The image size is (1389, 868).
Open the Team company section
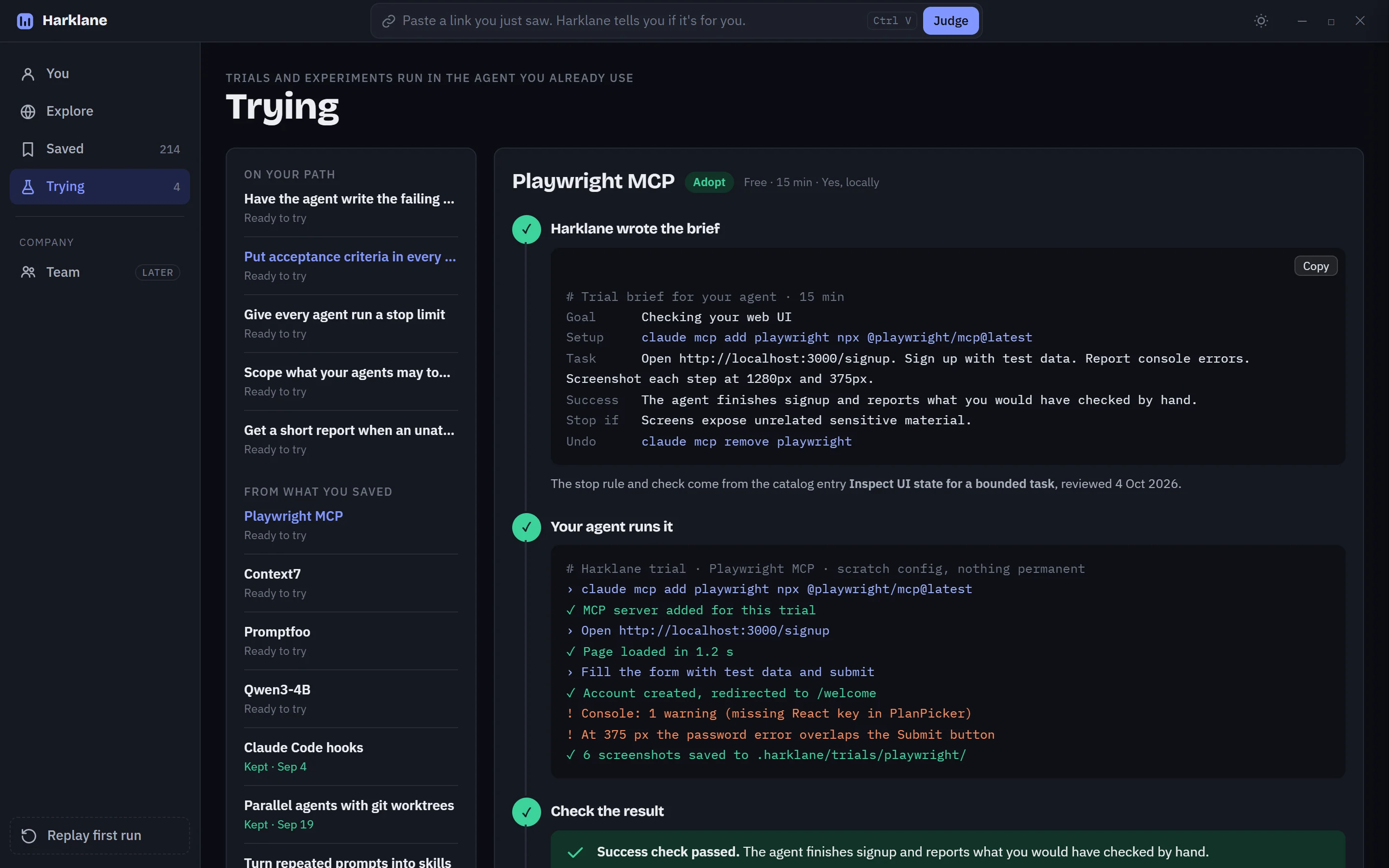[100, 272]
